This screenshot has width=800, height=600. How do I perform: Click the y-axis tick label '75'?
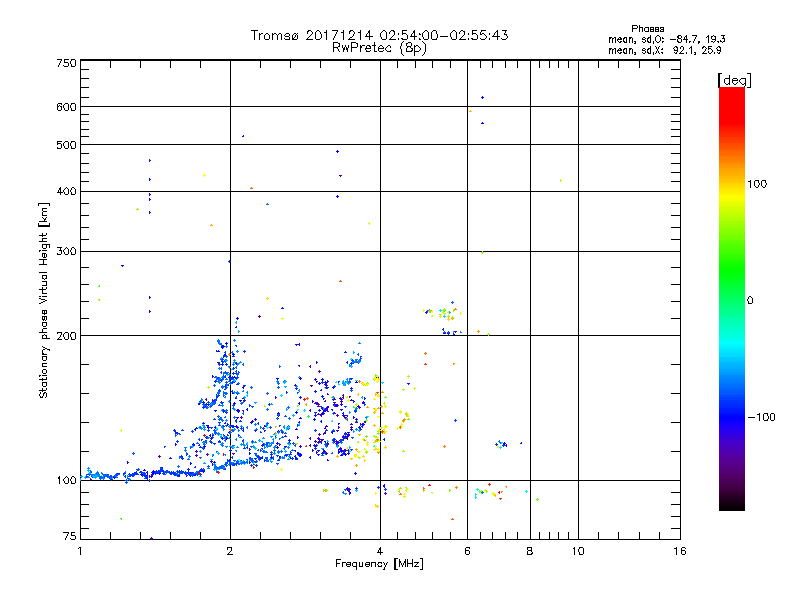[70, 536]
